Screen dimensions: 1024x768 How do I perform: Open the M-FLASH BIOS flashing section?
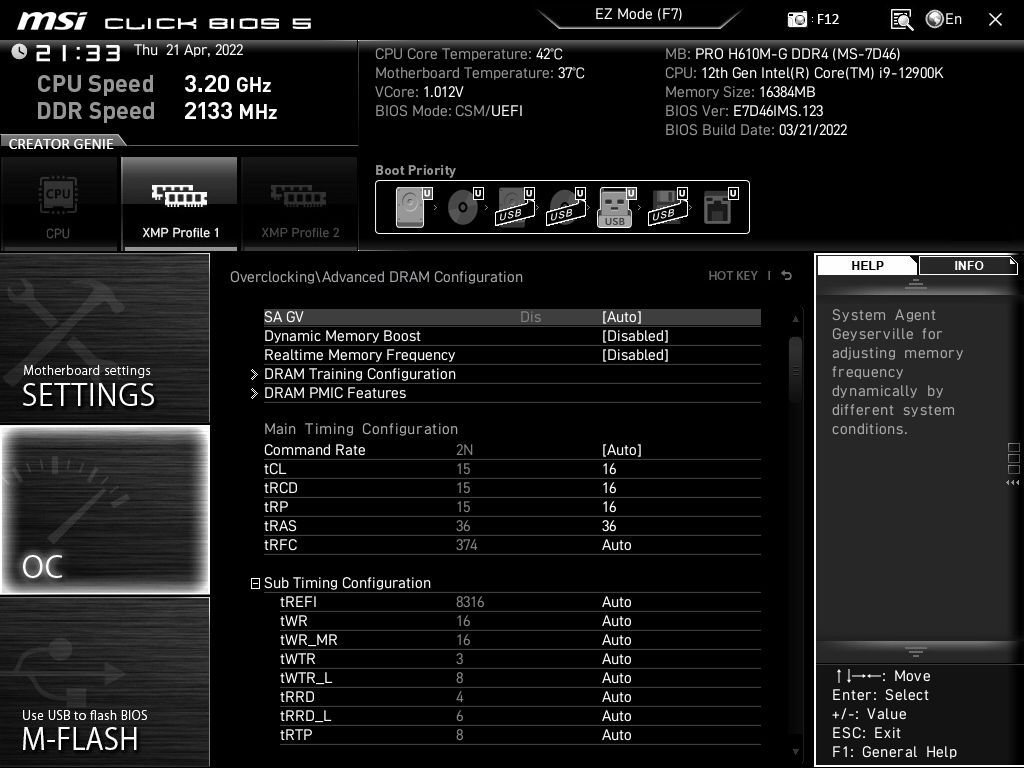coord(104,682)
